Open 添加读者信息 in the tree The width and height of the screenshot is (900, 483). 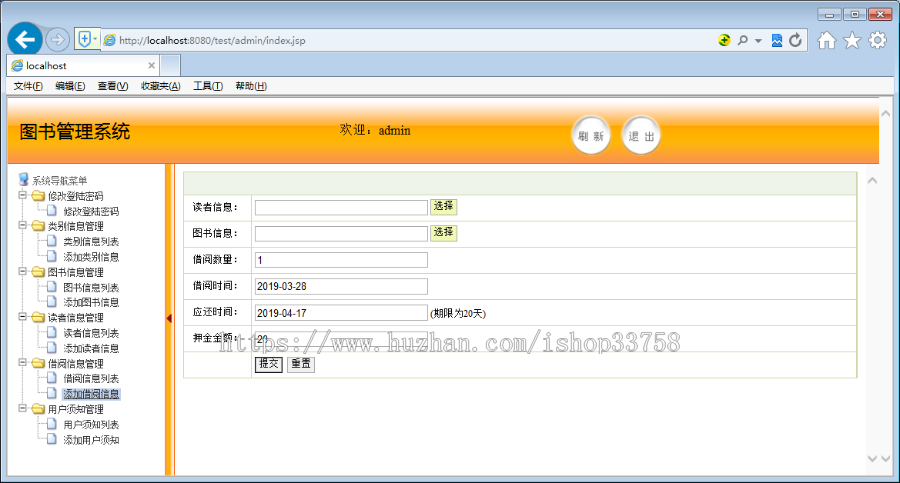pyautogui.click(x=91, y=348)
